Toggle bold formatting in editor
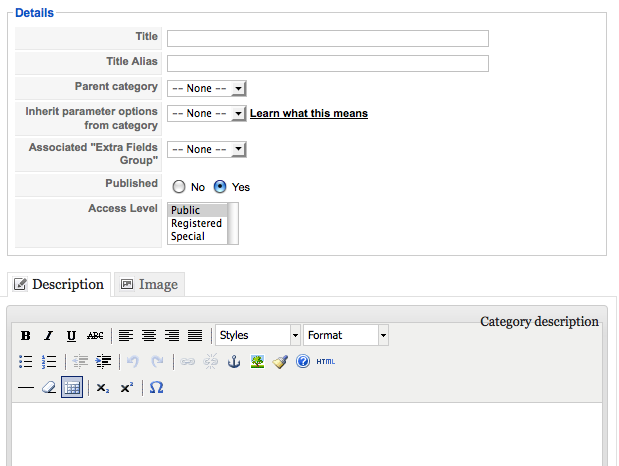Image resolution: width=619 pixels, height=466 pixels. 26,335
